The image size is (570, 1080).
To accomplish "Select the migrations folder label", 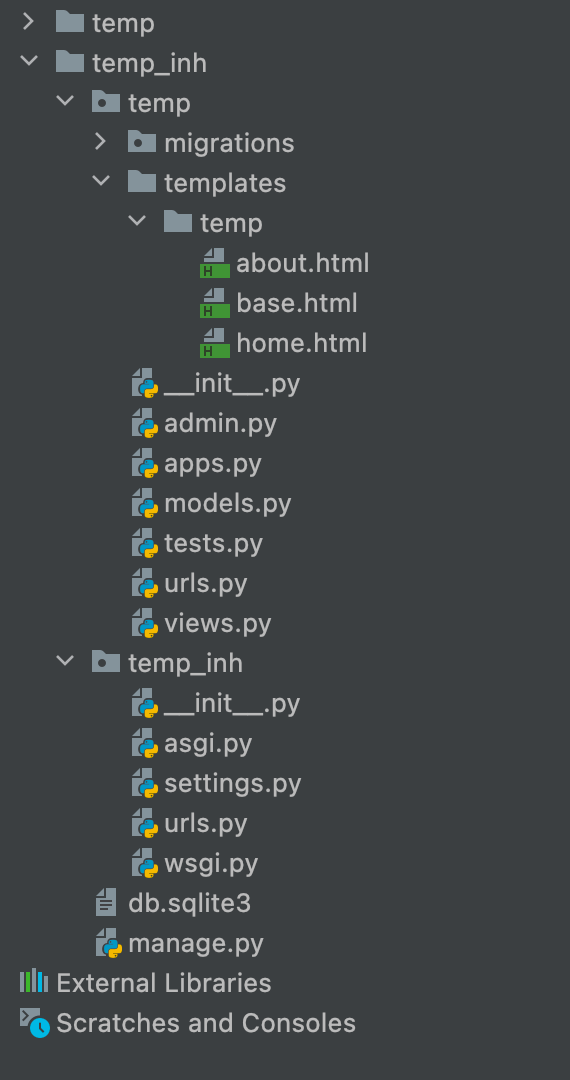I will tap(229, 144).
